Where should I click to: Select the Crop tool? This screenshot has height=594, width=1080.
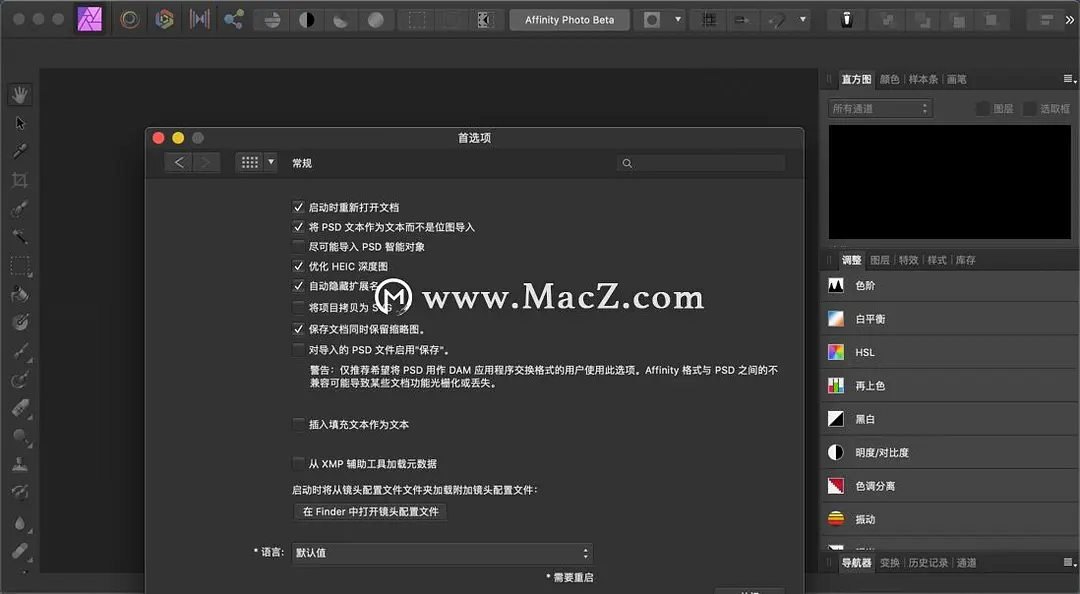coord(20,180)
